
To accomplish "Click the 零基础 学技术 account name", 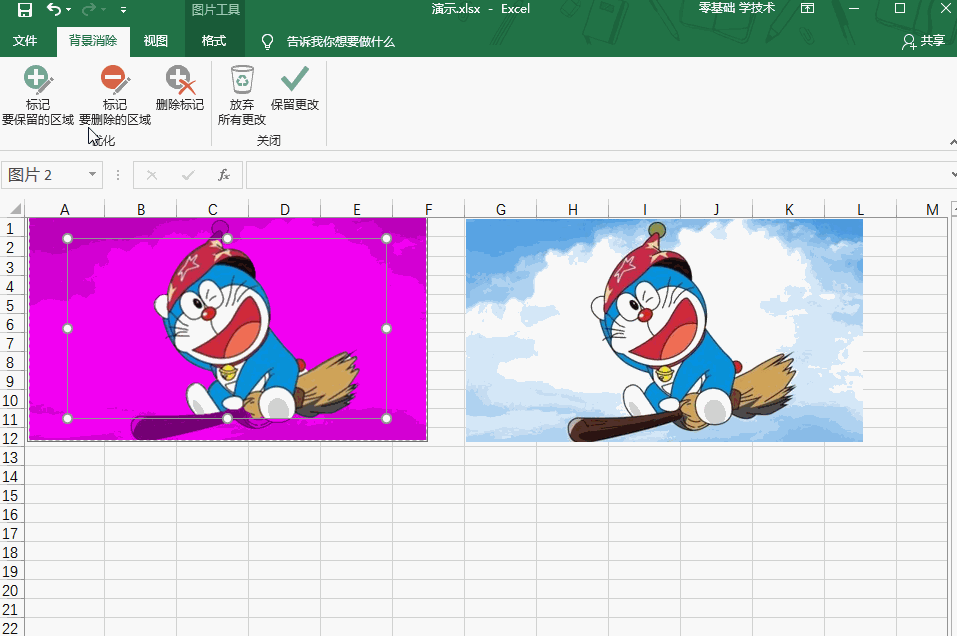I will tap(737, 9).
